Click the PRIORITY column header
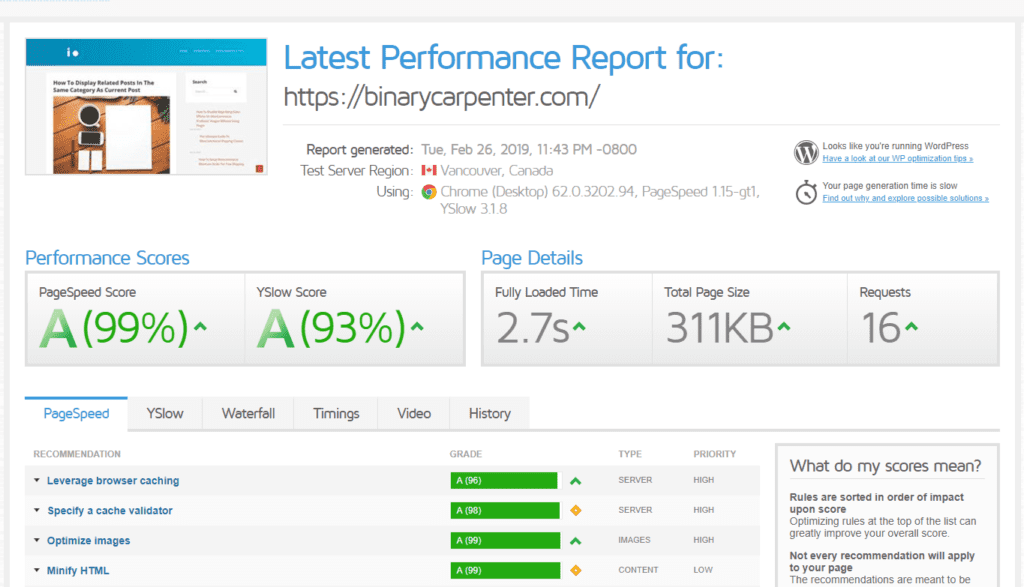This screenshot has height=587, width=1024. 714,454
